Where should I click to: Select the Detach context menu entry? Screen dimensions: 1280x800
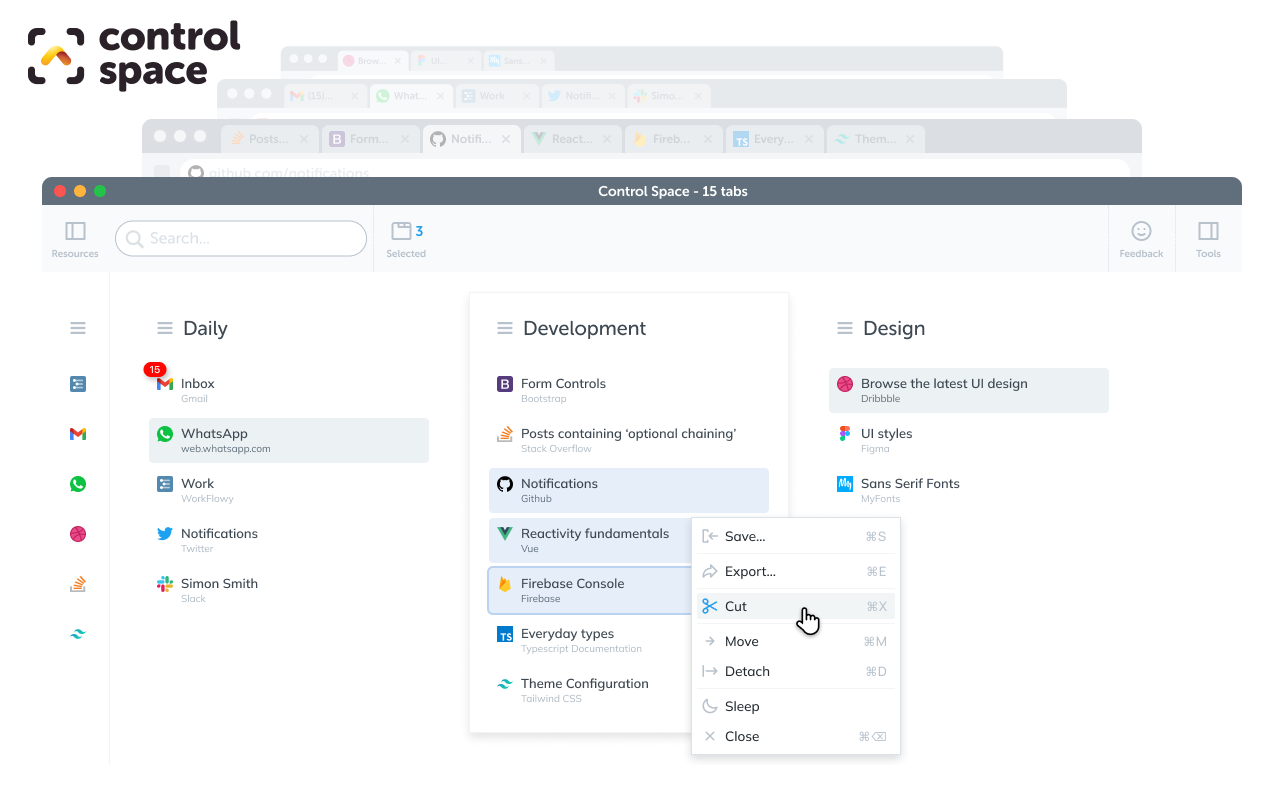(747, 672)
